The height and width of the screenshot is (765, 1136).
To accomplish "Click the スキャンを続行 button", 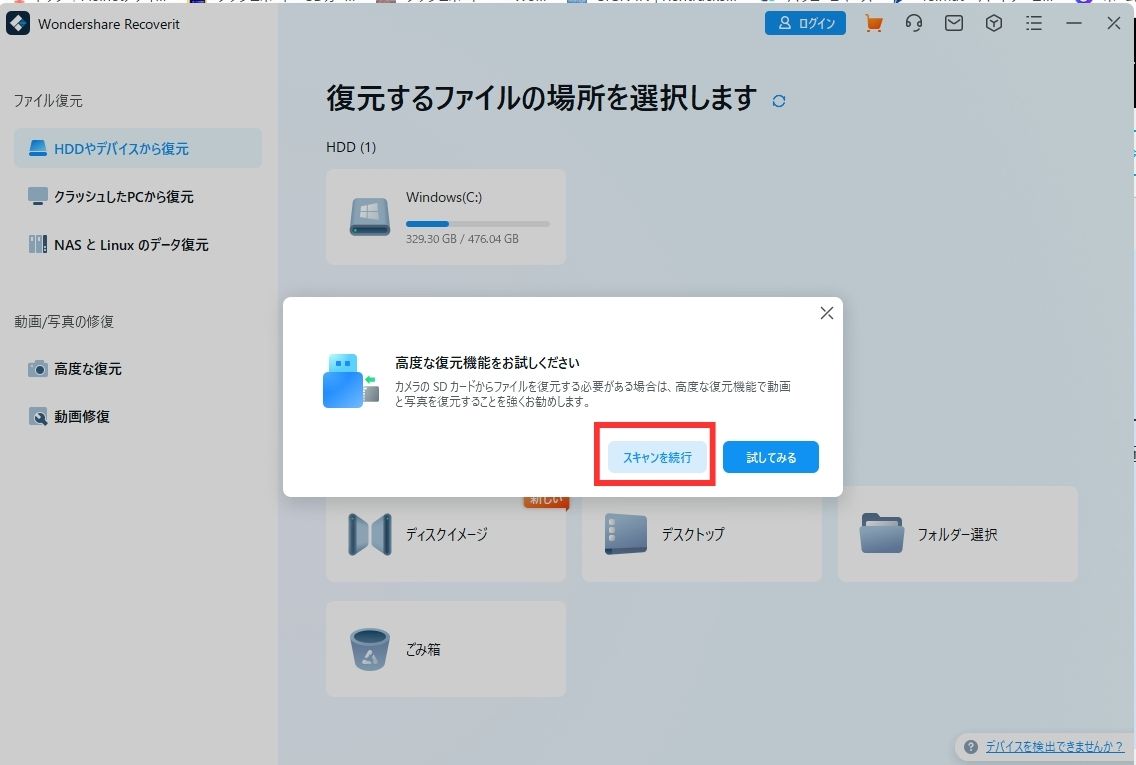I will (656, 457).
